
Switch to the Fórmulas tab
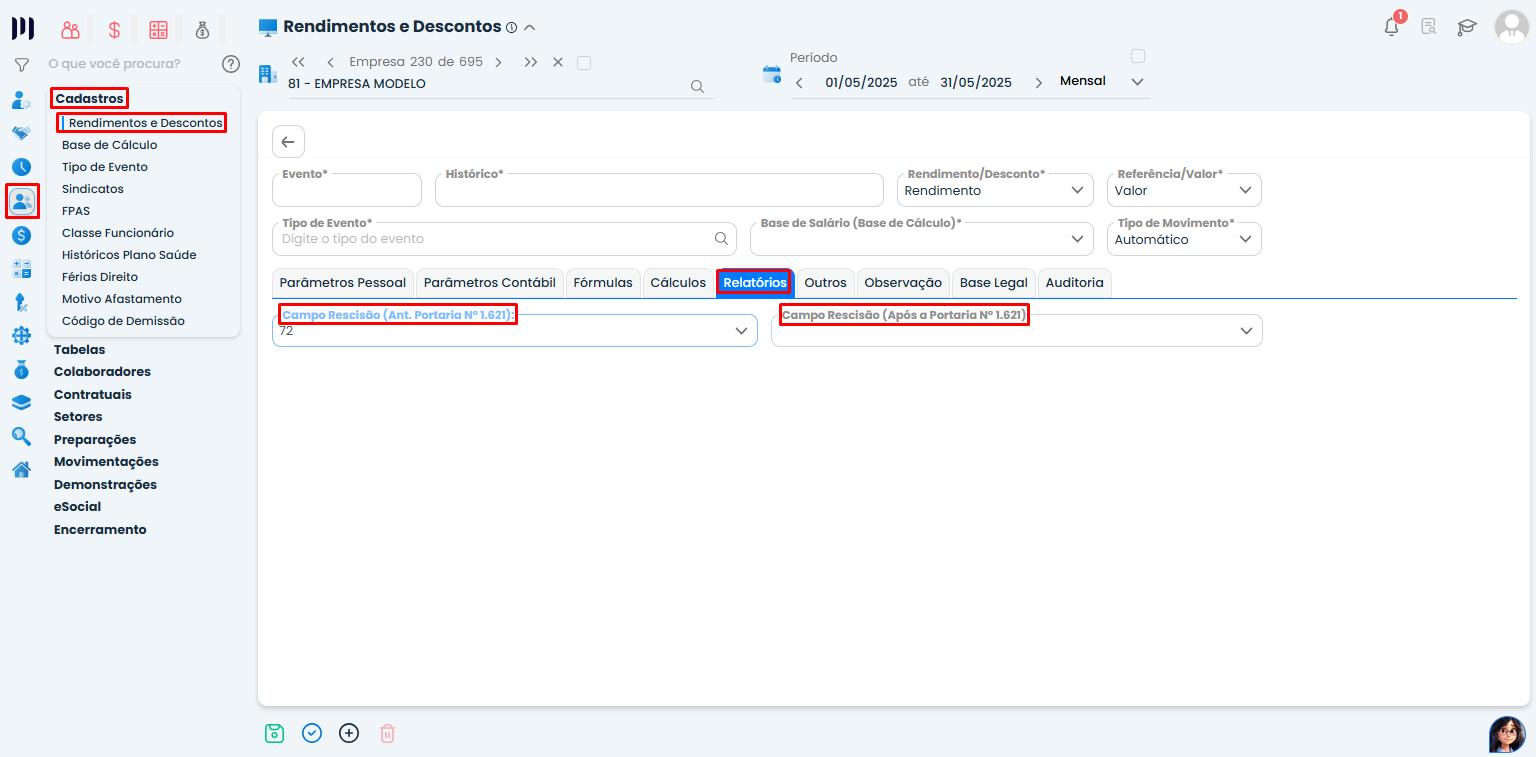(x=603, y=283)
